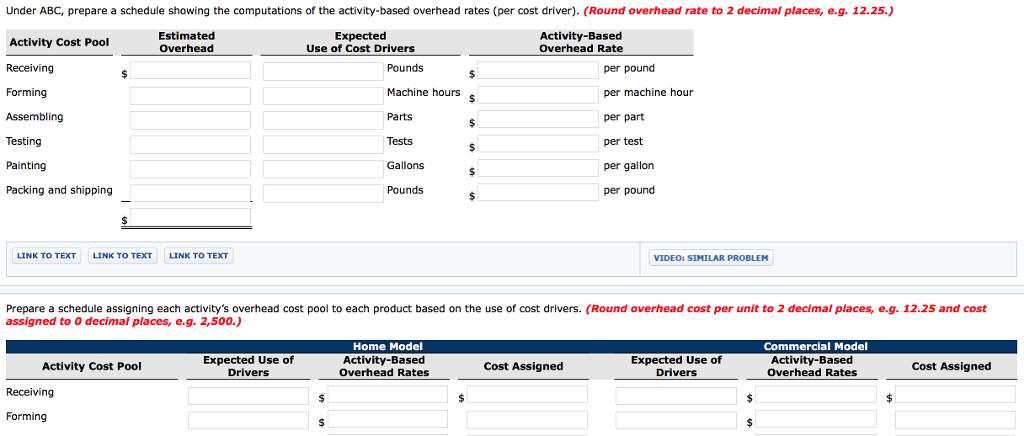
Task: Click the Painting row label
Action: (26, 166)
